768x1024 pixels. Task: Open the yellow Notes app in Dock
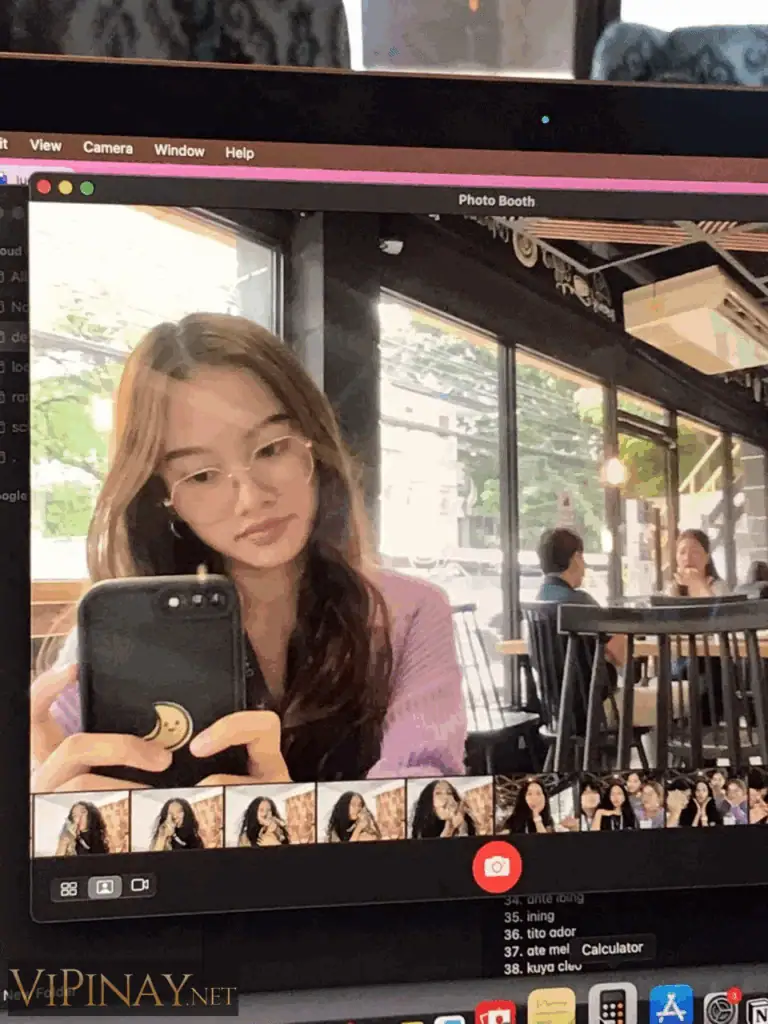pos(551,1007)
